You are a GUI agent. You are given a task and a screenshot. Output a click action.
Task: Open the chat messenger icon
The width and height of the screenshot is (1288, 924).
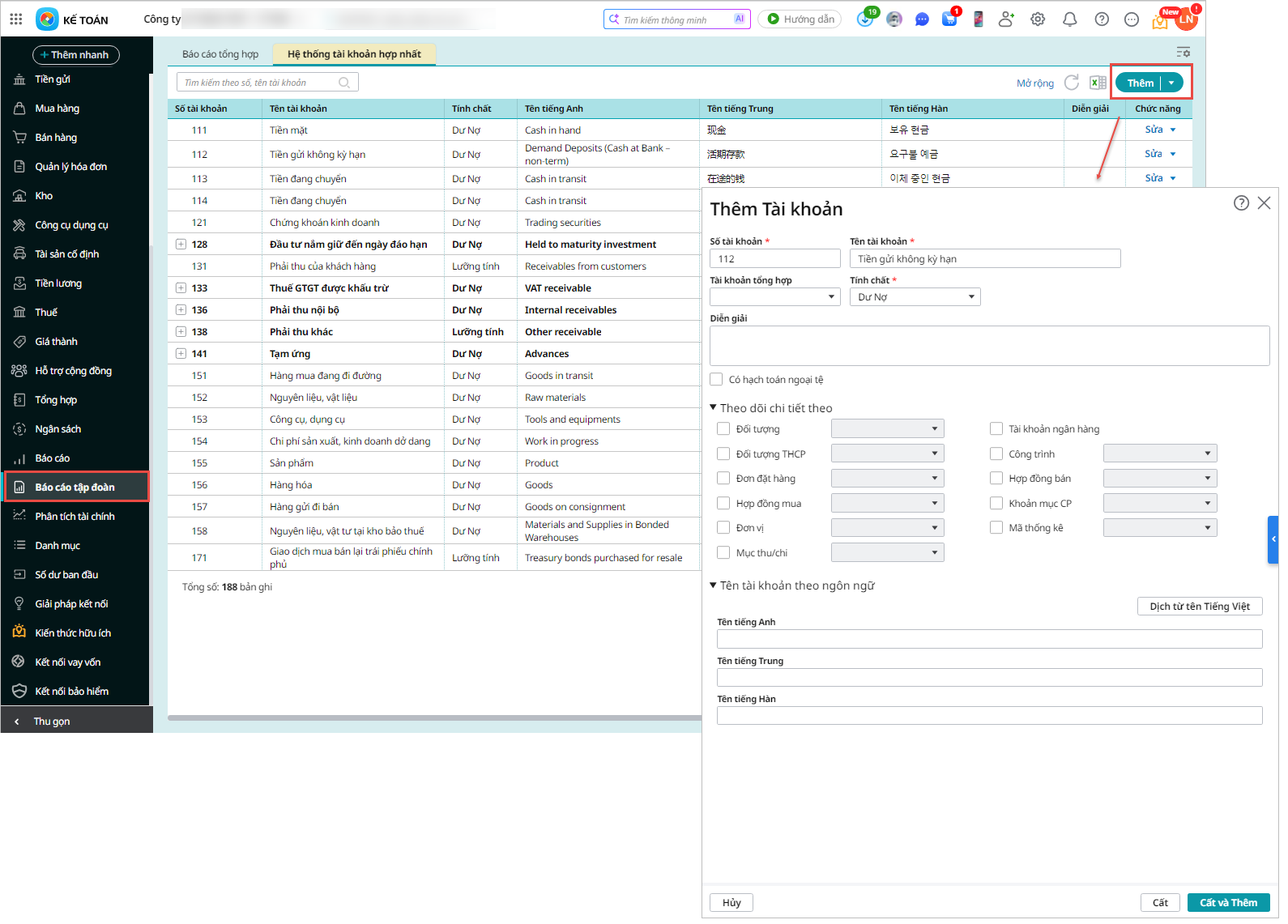tap(922, 19)
